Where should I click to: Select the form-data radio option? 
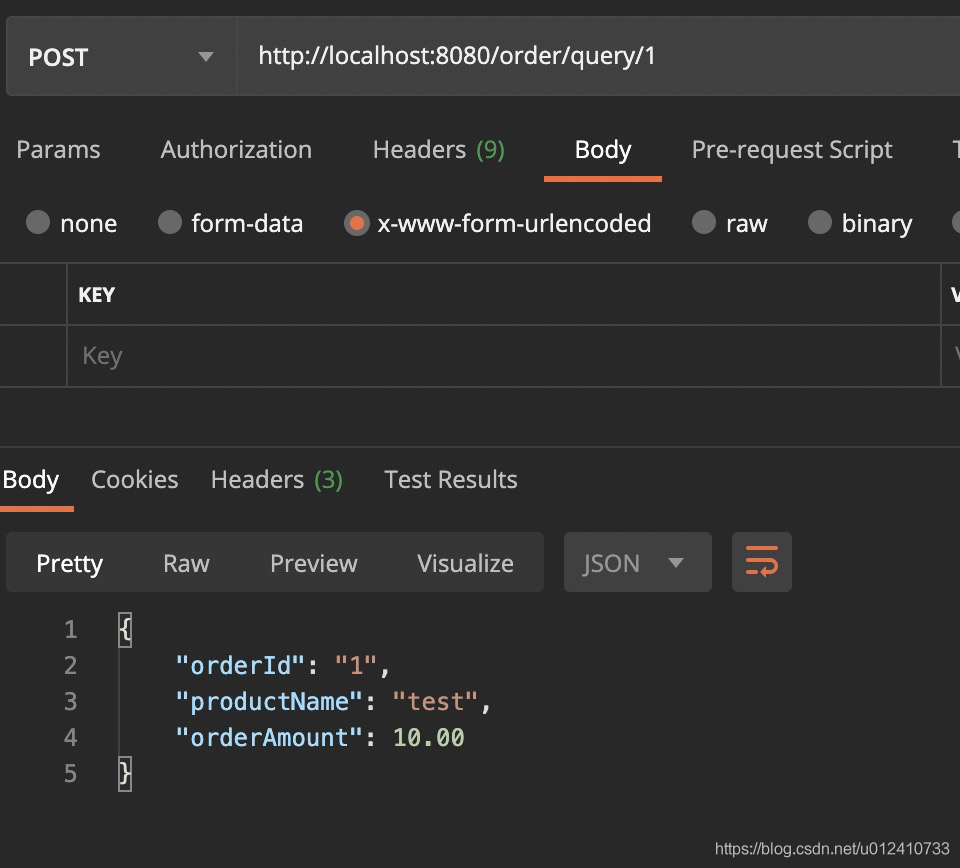171,223
